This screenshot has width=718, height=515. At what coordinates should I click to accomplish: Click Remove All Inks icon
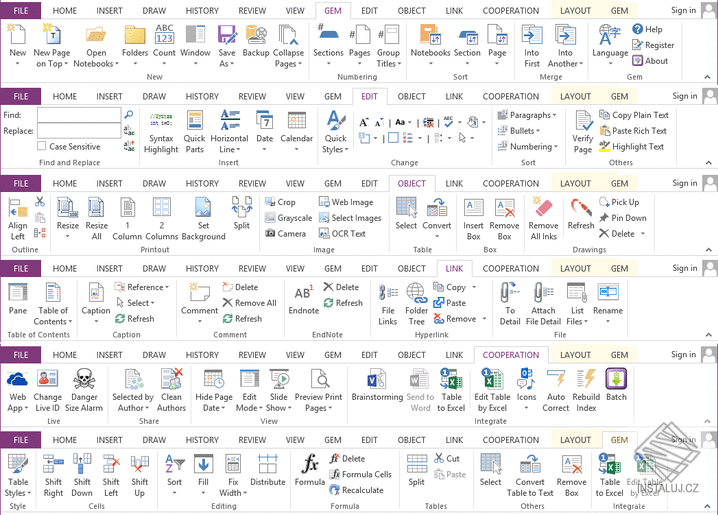pyautogui.click(x=543, y=208)
